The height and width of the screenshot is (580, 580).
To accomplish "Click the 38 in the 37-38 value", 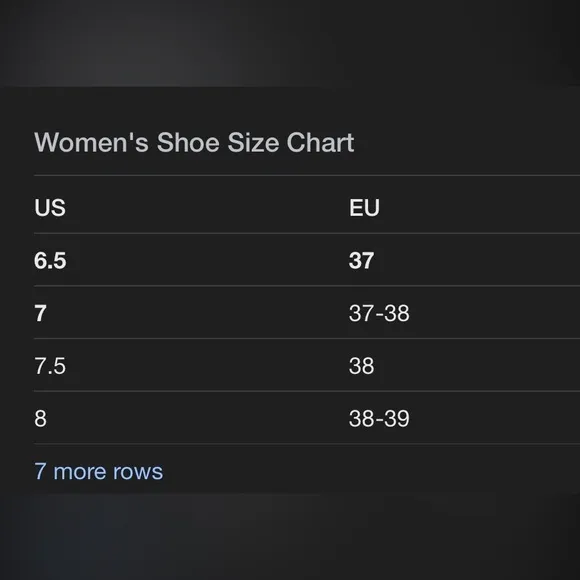I will pyautogui.click(x=397, y=313).
